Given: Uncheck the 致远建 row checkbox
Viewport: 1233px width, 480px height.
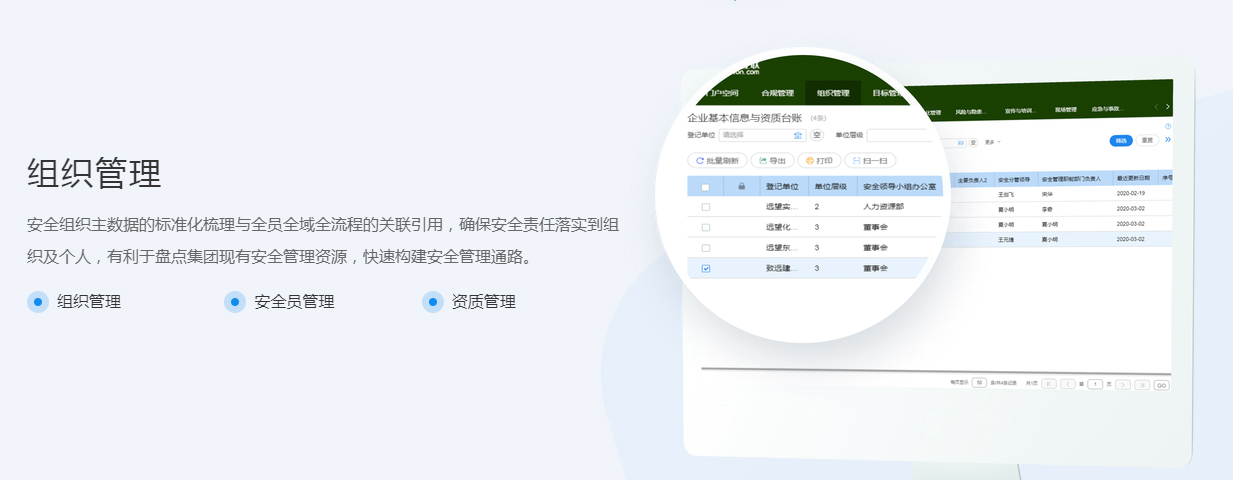Looking at the screenshot, I should [706, 268].
